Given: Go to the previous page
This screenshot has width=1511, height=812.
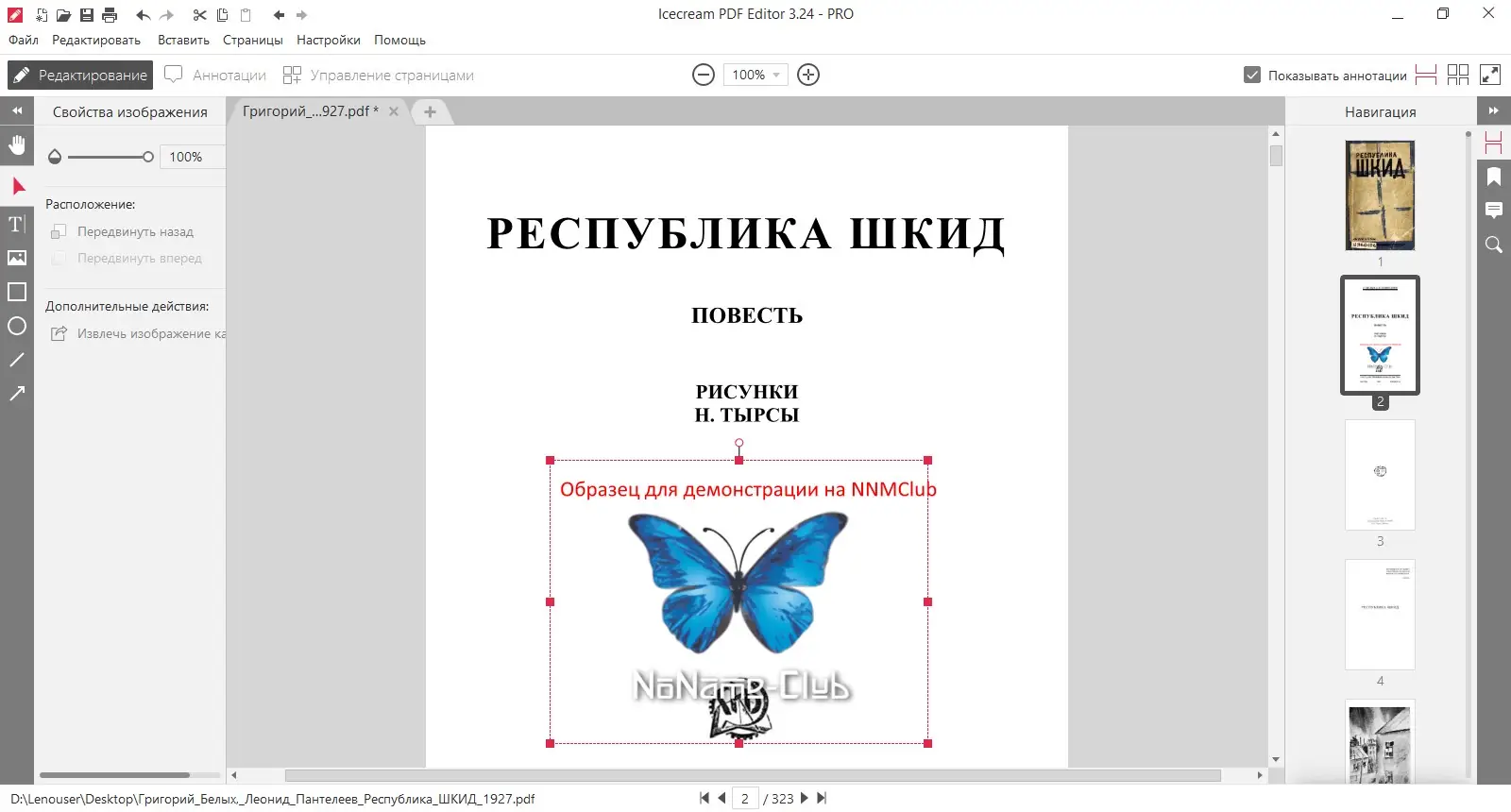Looking at the screenshot, I should (722, 798).
